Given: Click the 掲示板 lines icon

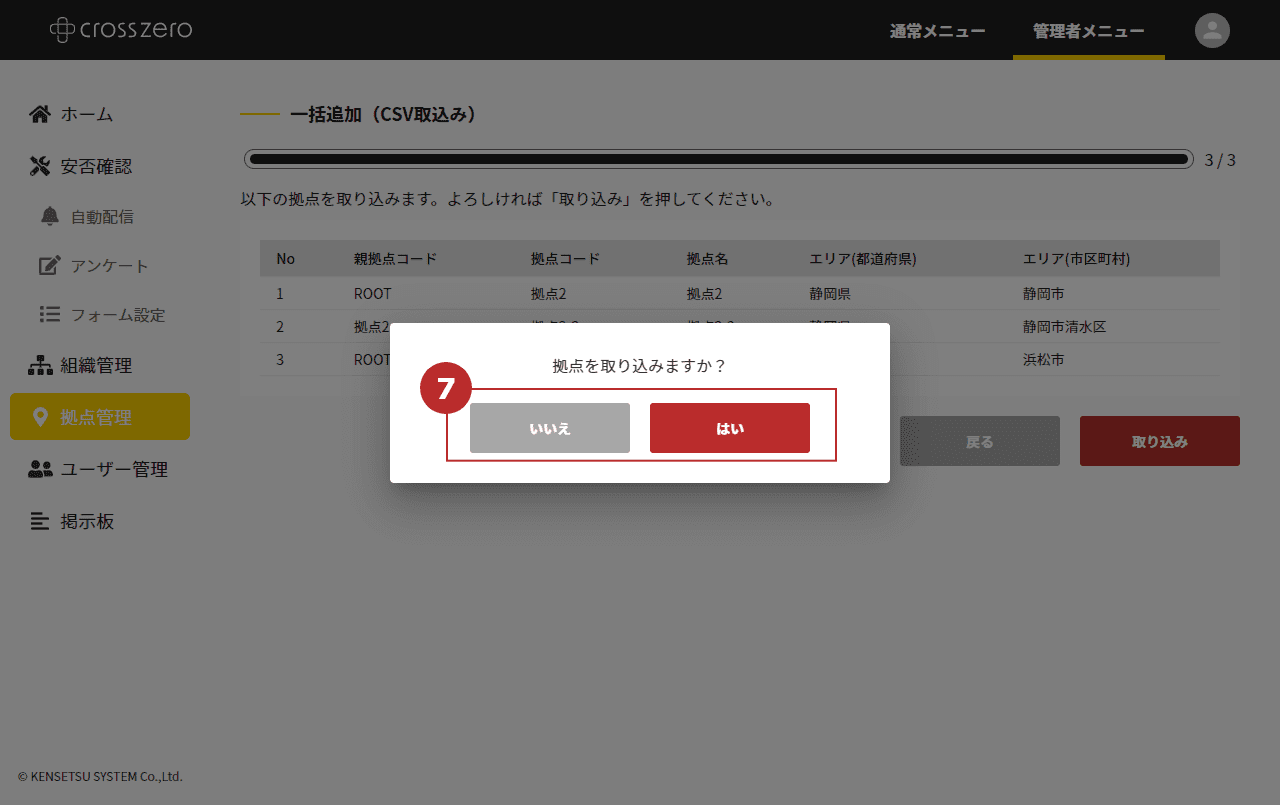Looking at the screenshot, I should click(40, 521).
